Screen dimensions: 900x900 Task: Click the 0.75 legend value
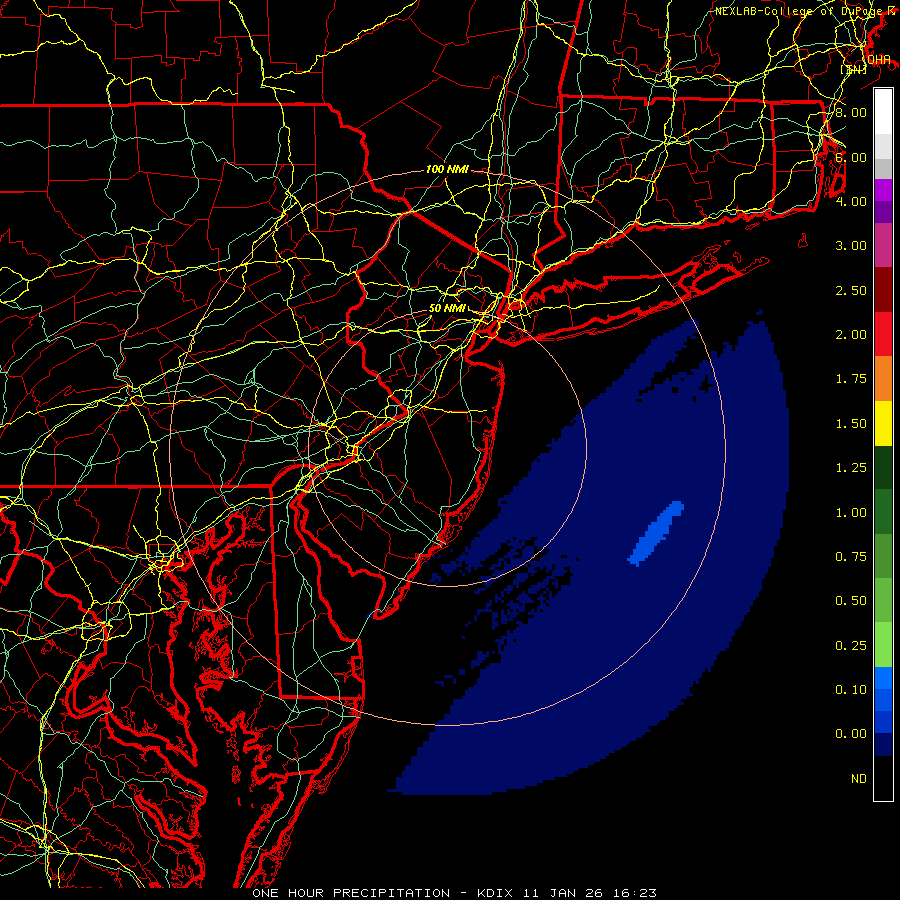[851, 557]
